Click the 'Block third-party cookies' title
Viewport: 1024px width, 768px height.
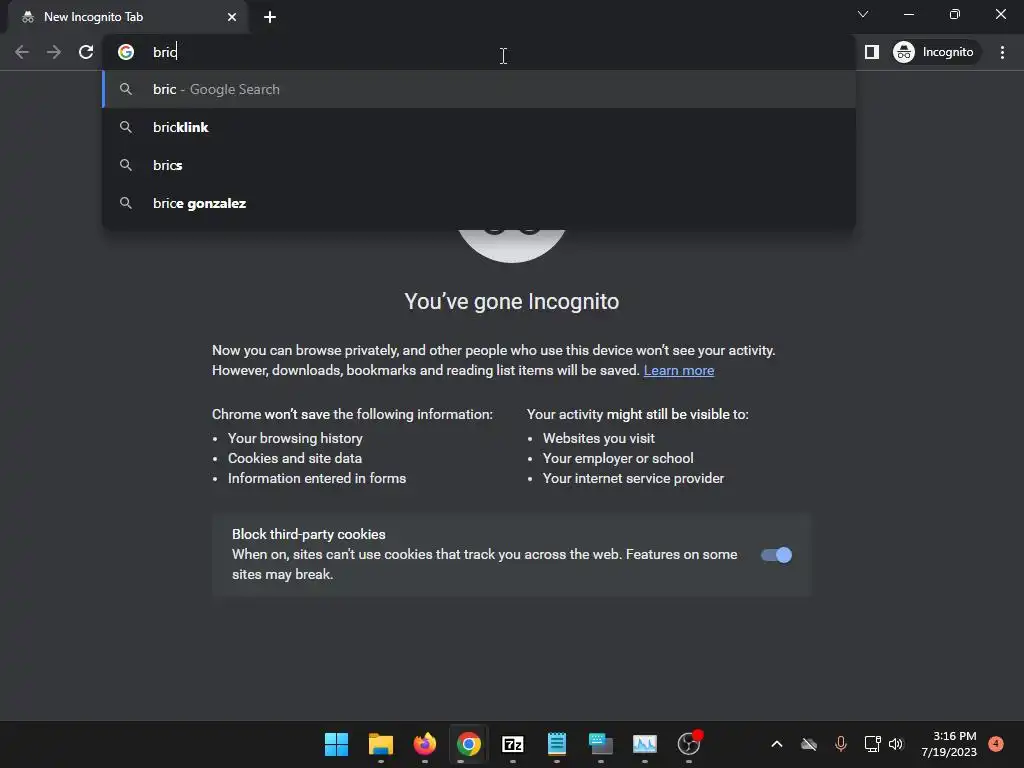[308, 534]
